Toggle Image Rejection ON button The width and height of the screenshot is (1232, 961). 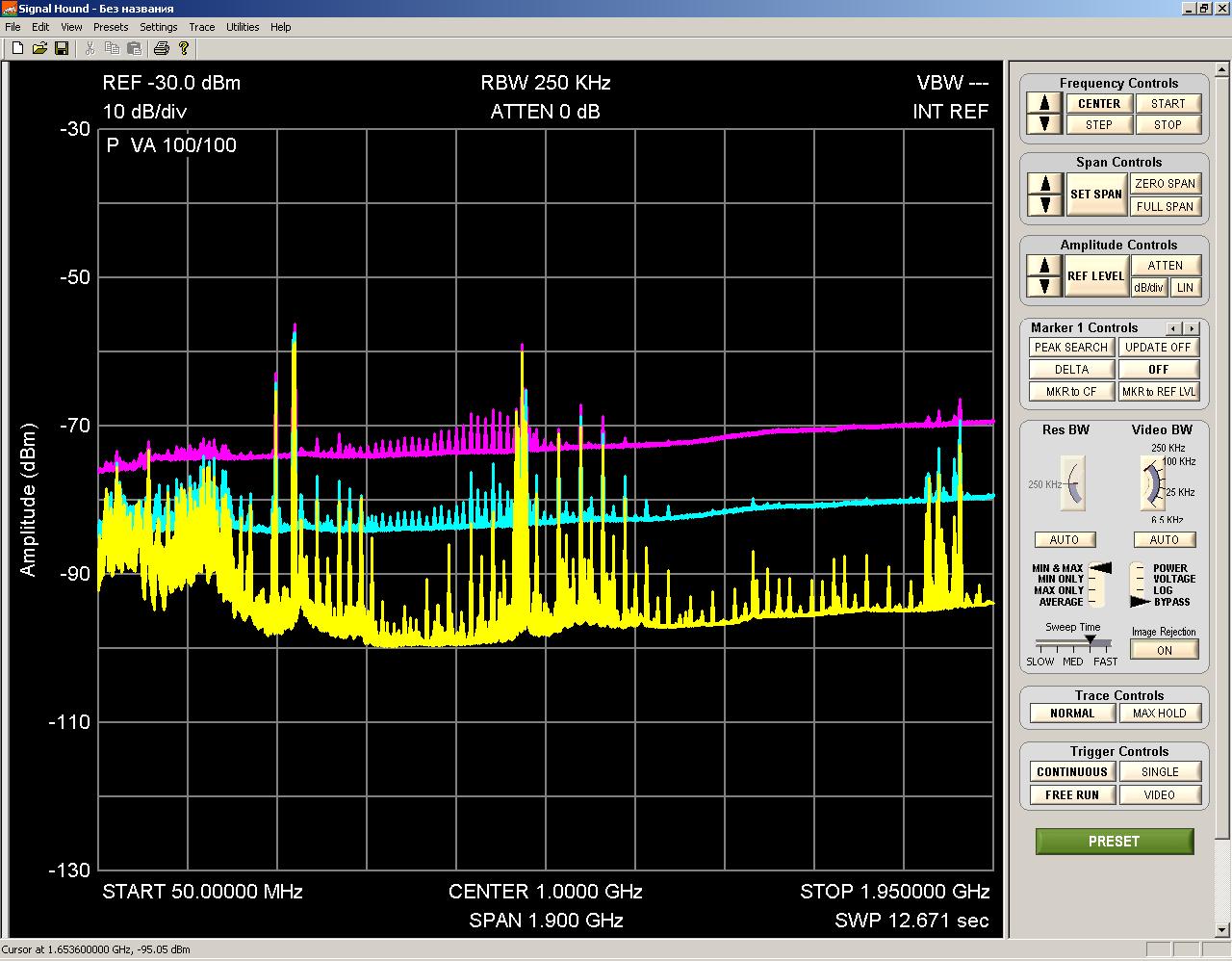click(x=1164, y=650)
